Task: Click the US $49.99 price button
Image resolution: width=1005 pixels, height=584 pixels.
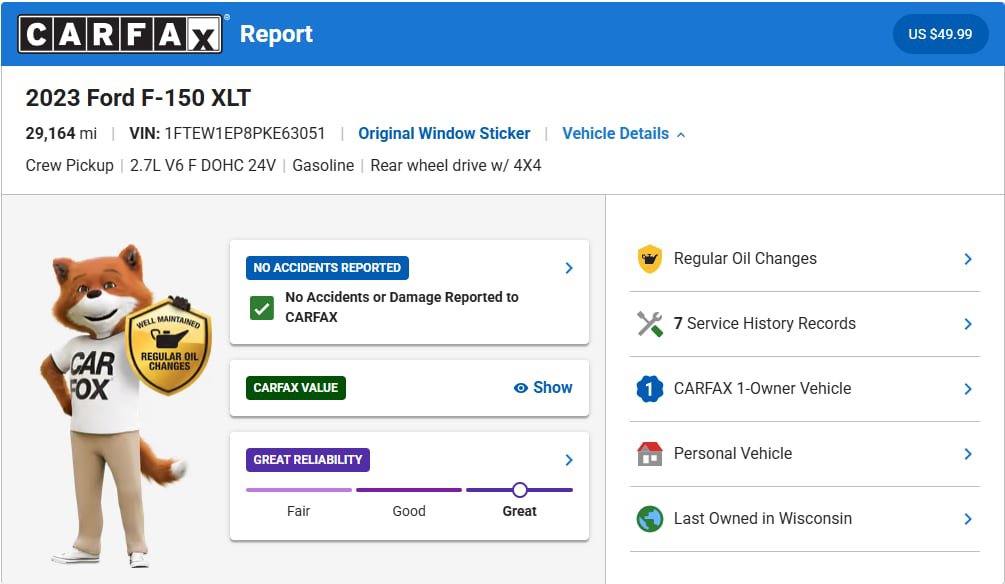Action: [x=940, y=34]
